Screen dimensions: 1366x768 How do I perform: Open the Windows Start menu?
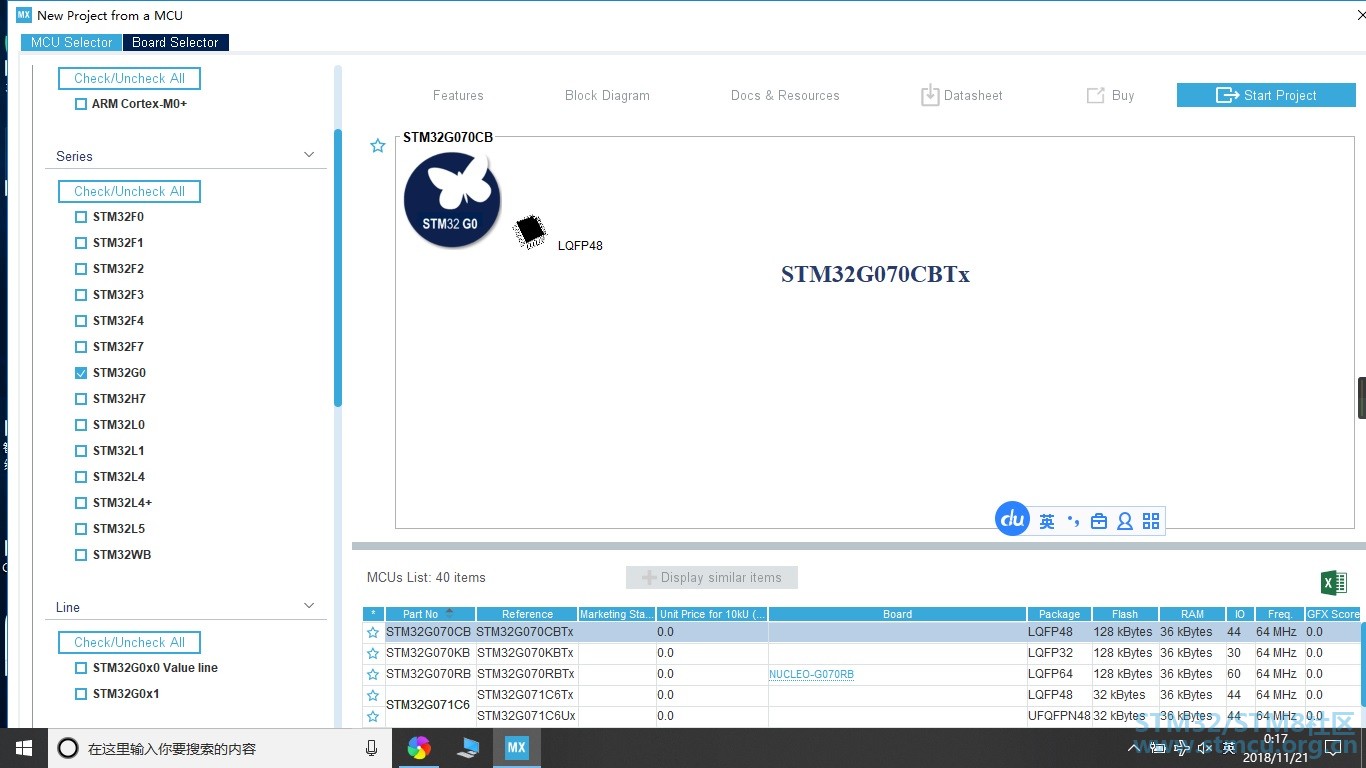click(x=24, y=748)
